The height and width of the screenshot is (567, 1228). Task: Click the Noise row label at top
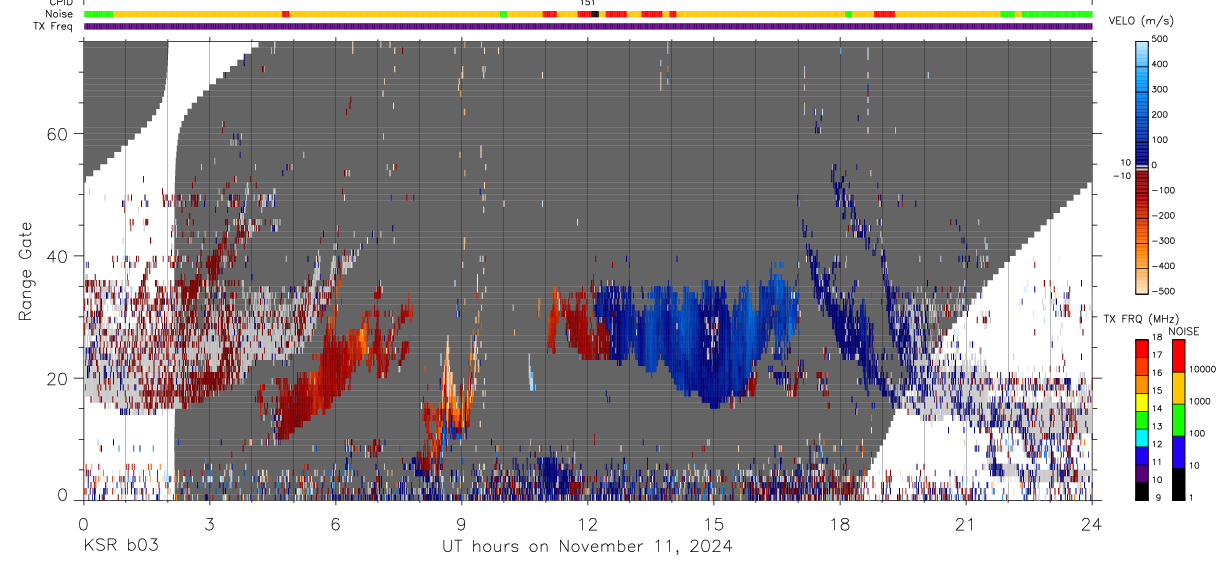[x=61, y=14]
